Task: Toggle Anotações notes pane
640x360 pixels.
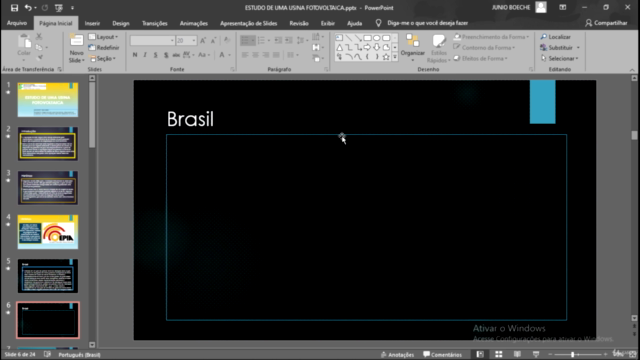Action: [x=397, y=355]
